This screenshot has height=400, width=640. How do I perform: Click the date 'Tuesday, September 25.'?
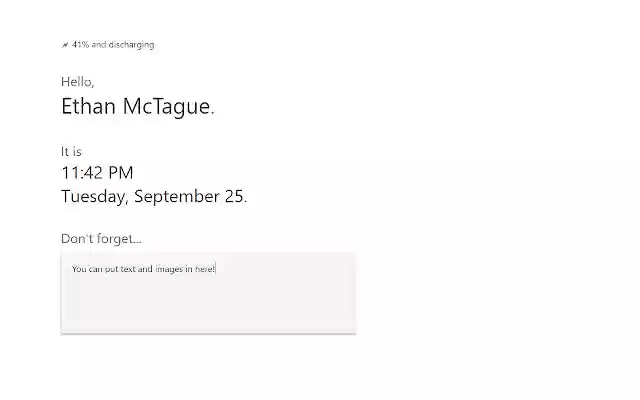tap(154, 196)
